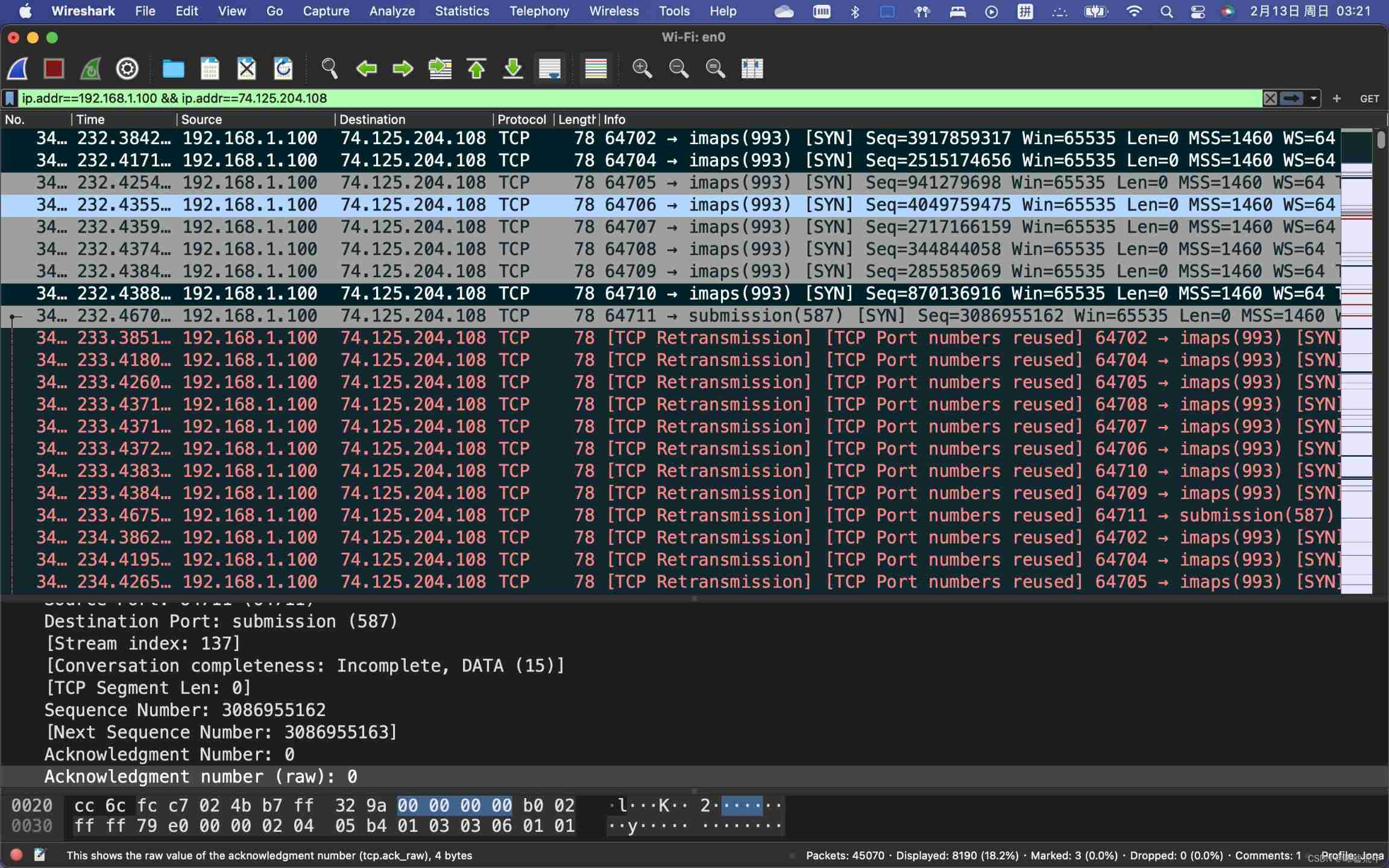Open display filter bookmarks
The height and width of the screenshot is (868, 1389).
[10, 98]
